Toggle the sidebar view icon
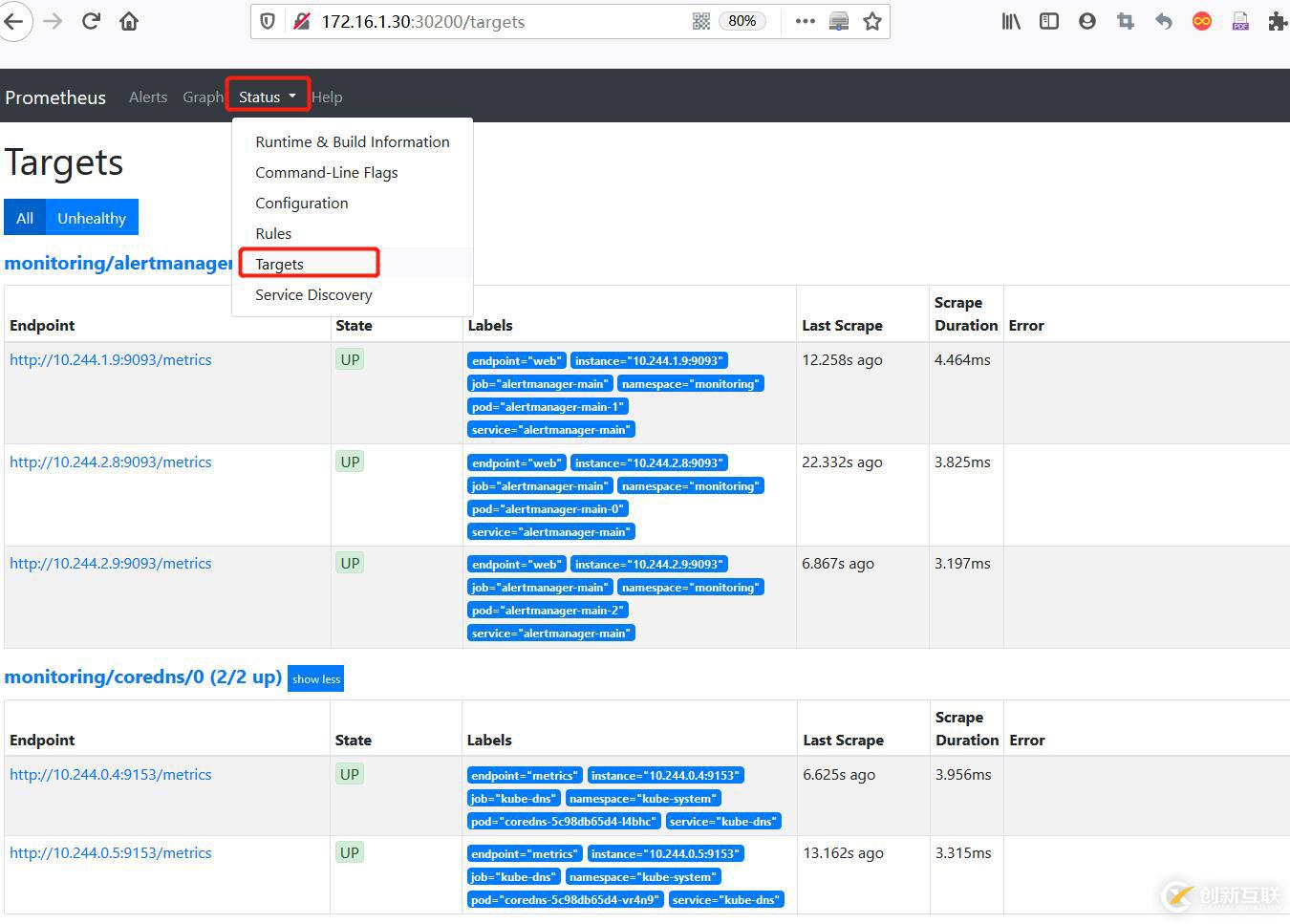The width and height of the screenshot is (1290, 924). pos(1049,21)
